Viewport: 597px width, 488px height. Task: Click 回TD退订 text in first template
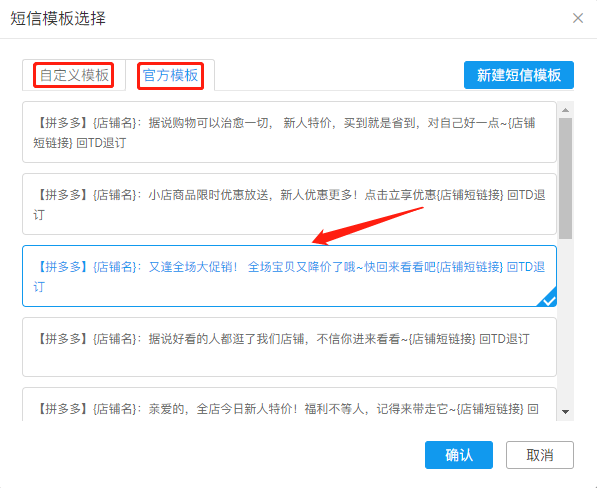click(x=101, y=143)
